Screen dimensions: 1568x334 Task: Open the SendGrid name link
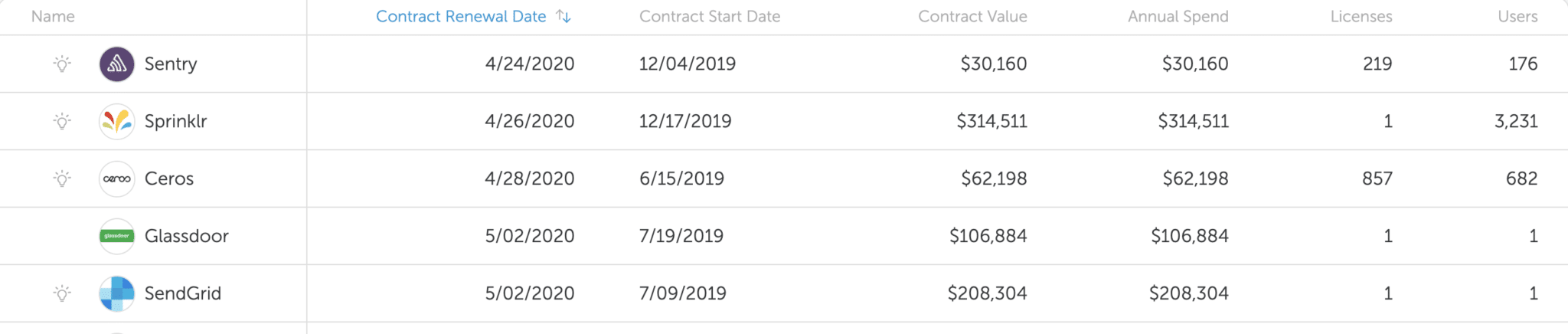tap(183, 293)
